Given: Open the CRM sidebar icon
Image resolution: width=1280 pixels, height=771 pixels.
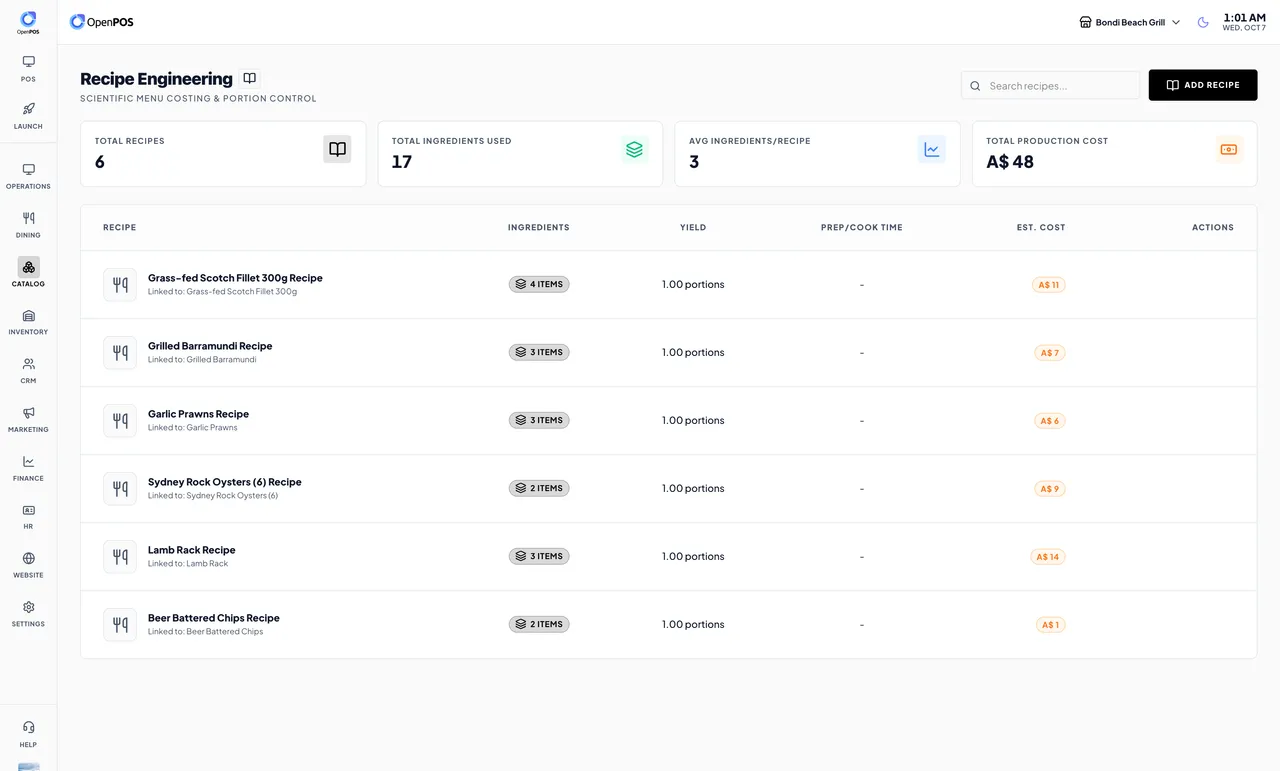Looking at the screenshot, I should [28, 364].
